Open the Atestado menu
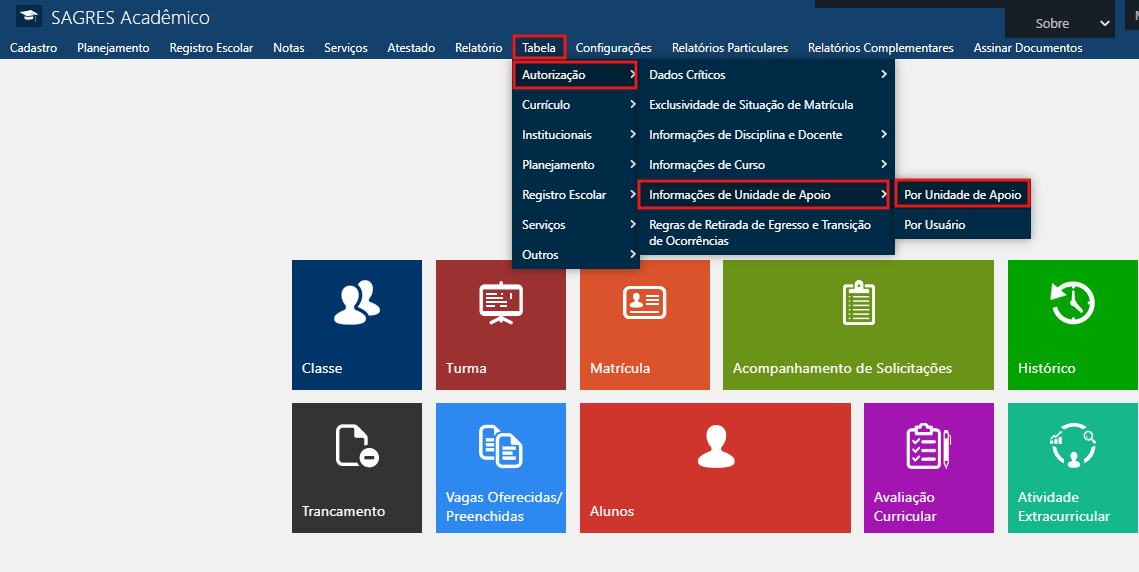Viewport: 1139px width, 572px height. tap(411, 48)
